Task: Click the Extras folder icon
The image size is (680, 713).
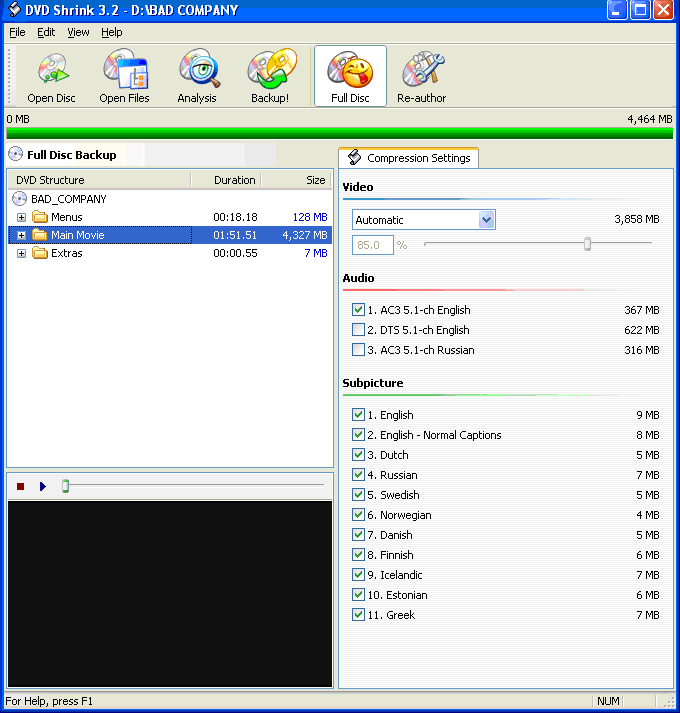Action: tap(40, 253)
